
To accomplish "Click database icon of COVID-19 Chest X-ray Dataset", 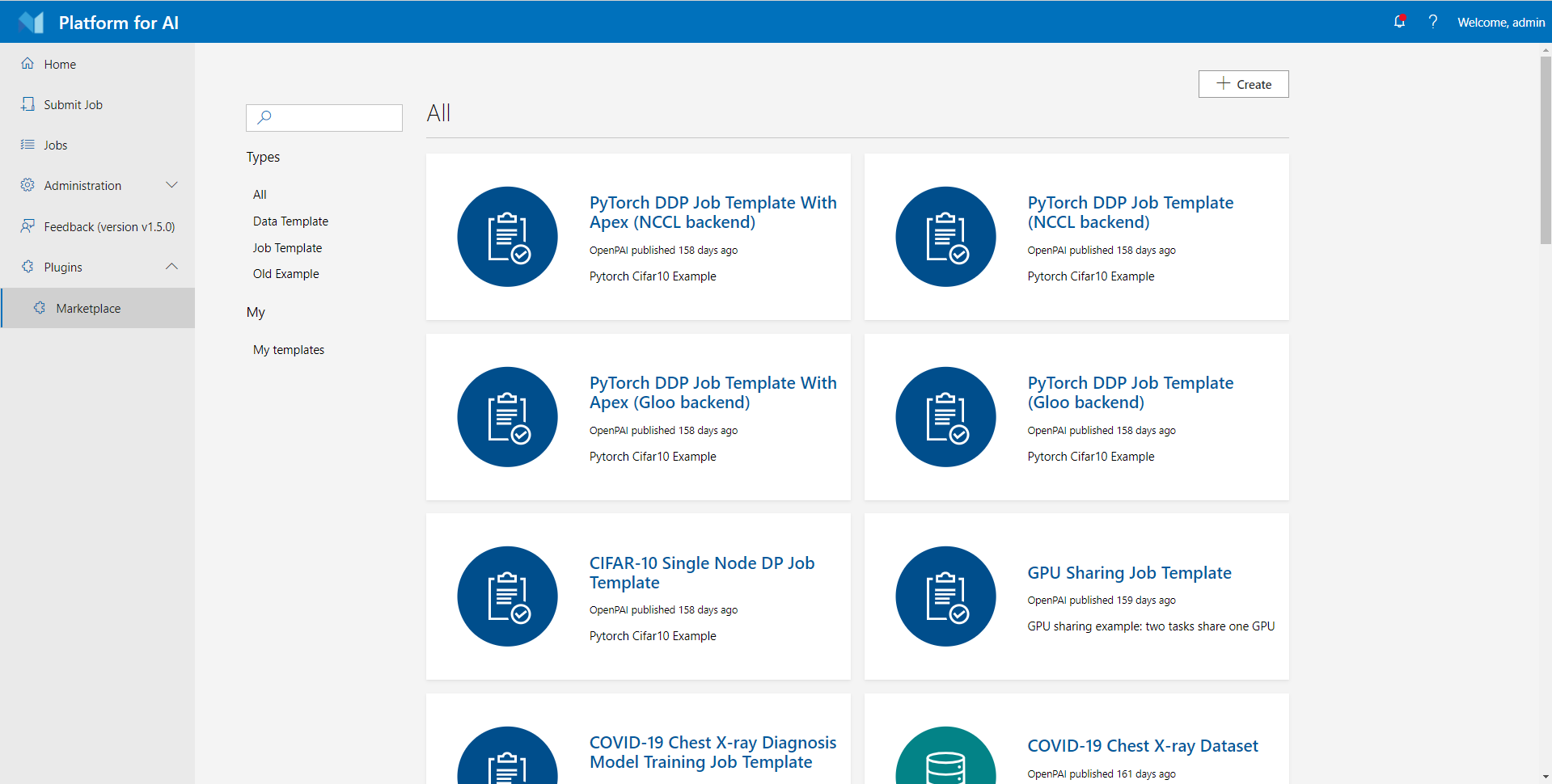I will 945,756.
